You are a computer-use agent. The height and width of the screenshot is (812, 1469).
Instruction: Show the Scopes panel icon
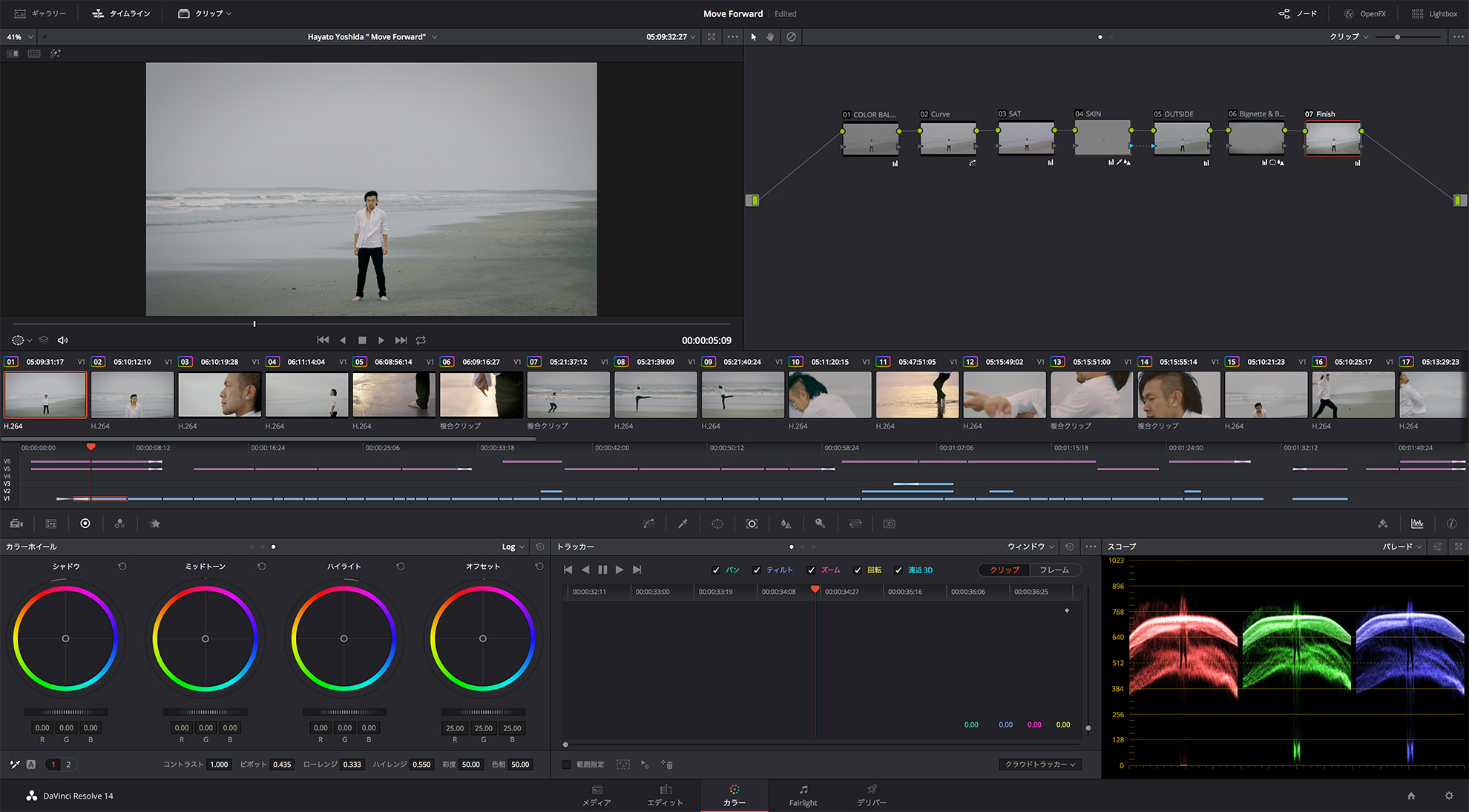point(1417,524)
